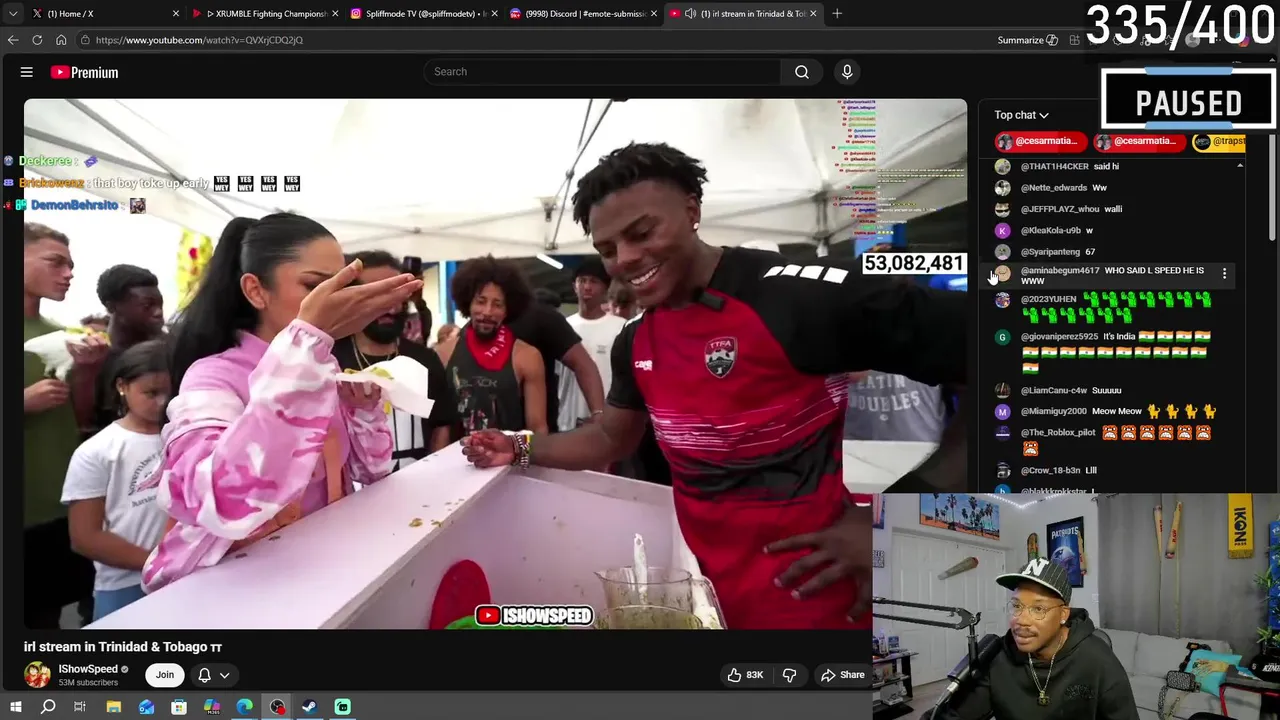
Task: Click @The_Roblox_pilot username in chat
Action: pos(1058,433)
